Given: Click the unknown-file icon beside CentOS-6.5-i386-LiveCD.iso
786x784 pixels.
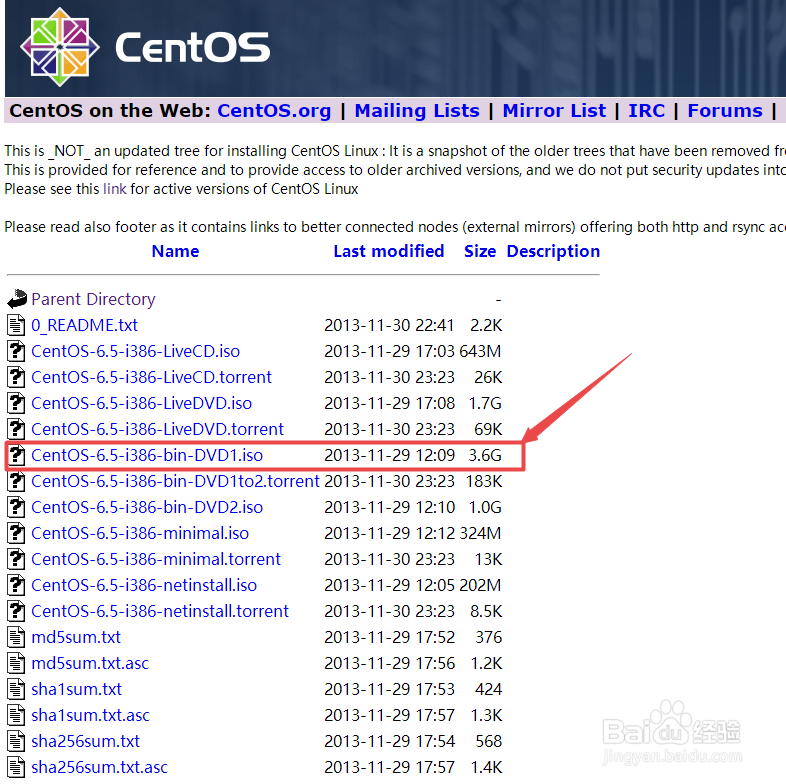Looking at the screenshot, I should click(16, 351).
